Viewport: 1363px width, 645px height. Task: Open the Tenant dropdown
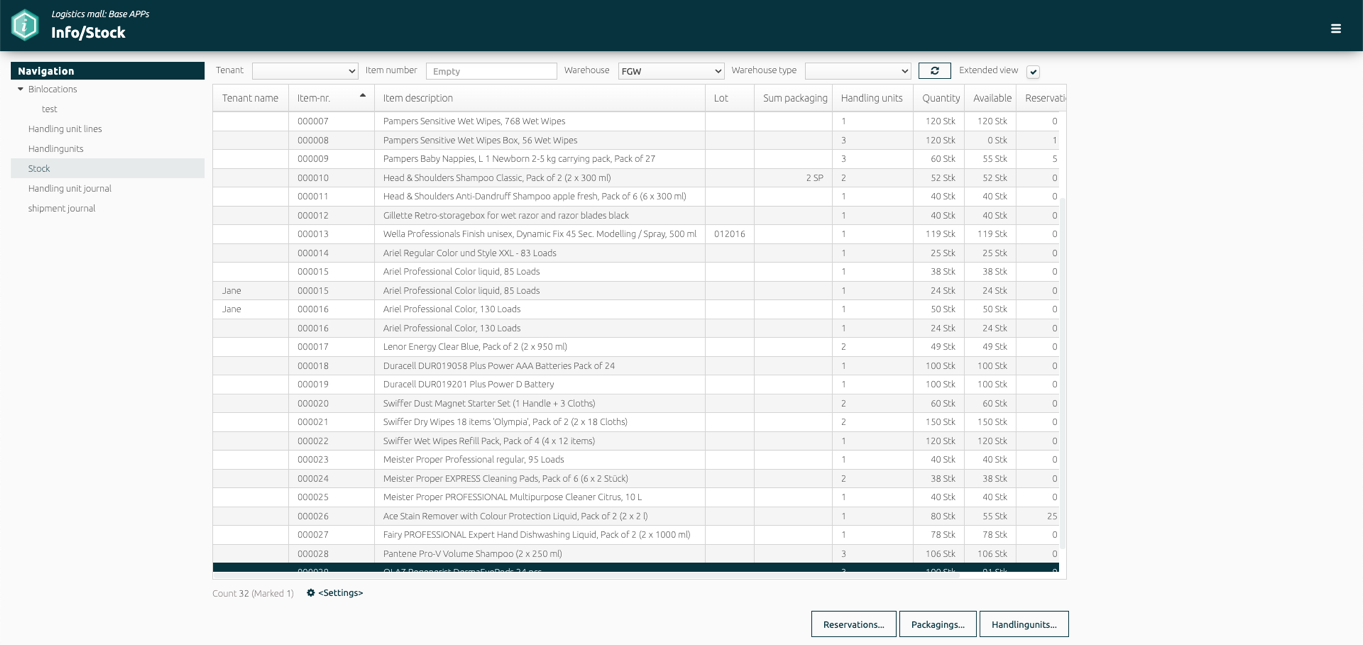coord(305,71)
